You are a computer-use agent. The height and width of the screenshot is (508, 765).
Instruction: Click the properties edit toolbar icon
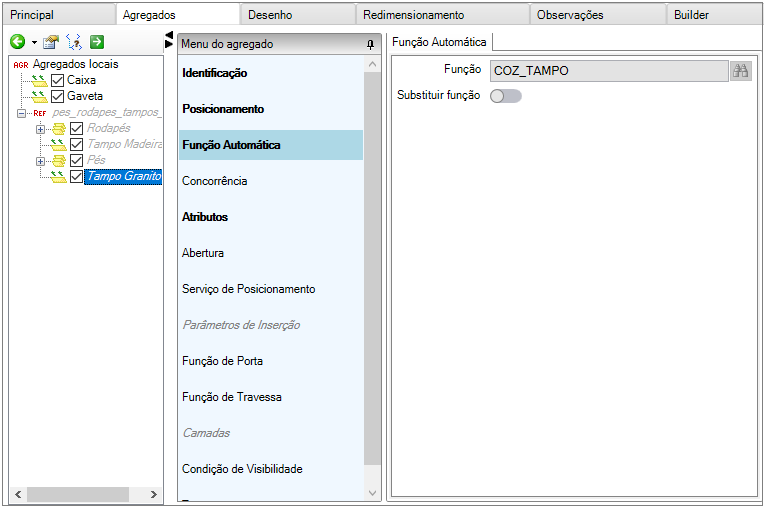tap(51, 42)
